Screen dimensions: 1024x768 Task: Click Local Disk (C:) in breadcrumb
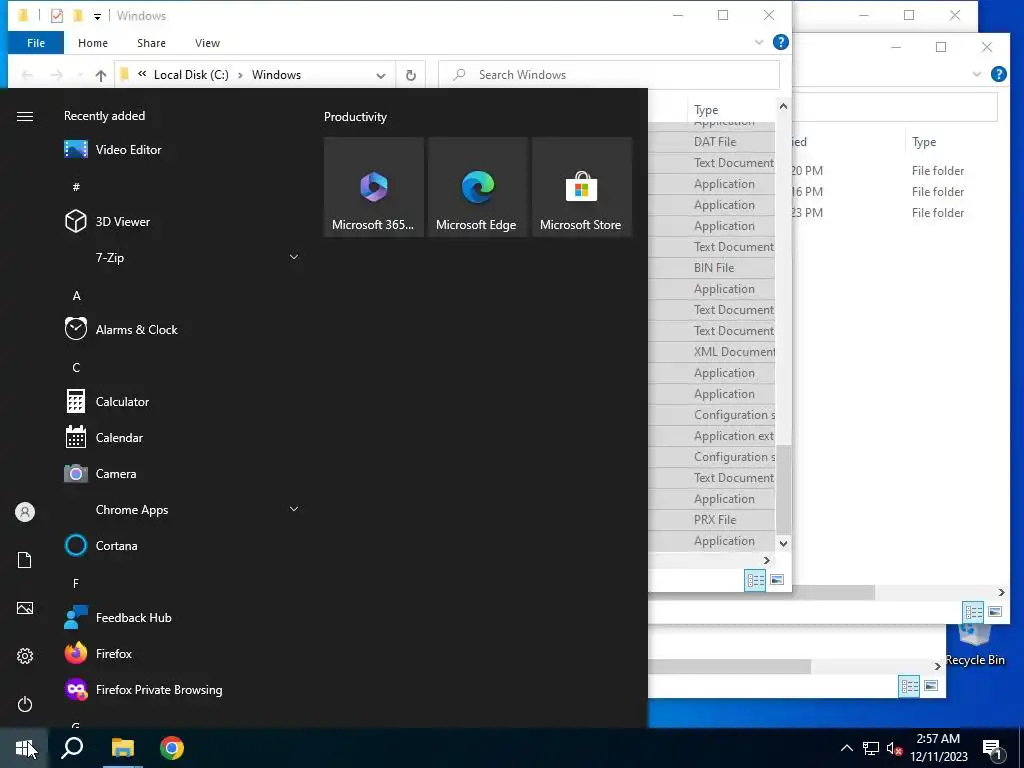coord(191,75)
